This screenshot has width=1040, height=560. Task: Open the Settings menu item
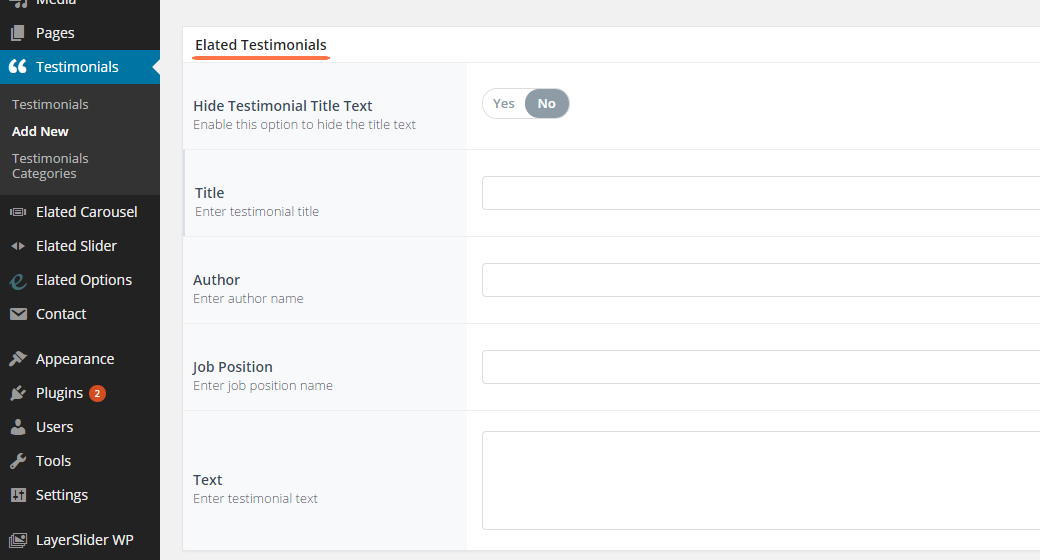61,495
